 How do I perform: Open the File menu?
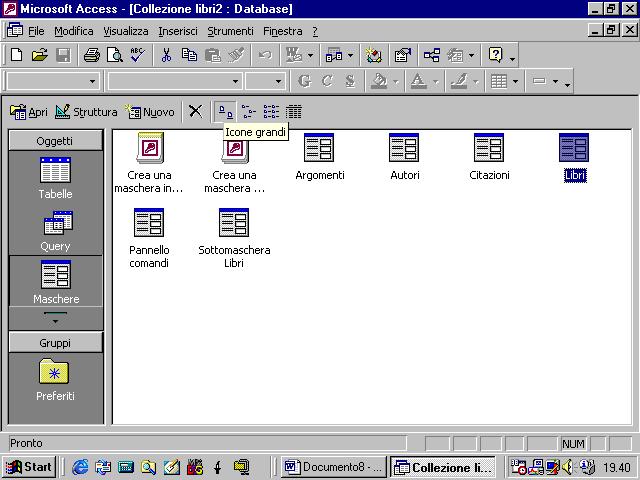tap(36, 31)
